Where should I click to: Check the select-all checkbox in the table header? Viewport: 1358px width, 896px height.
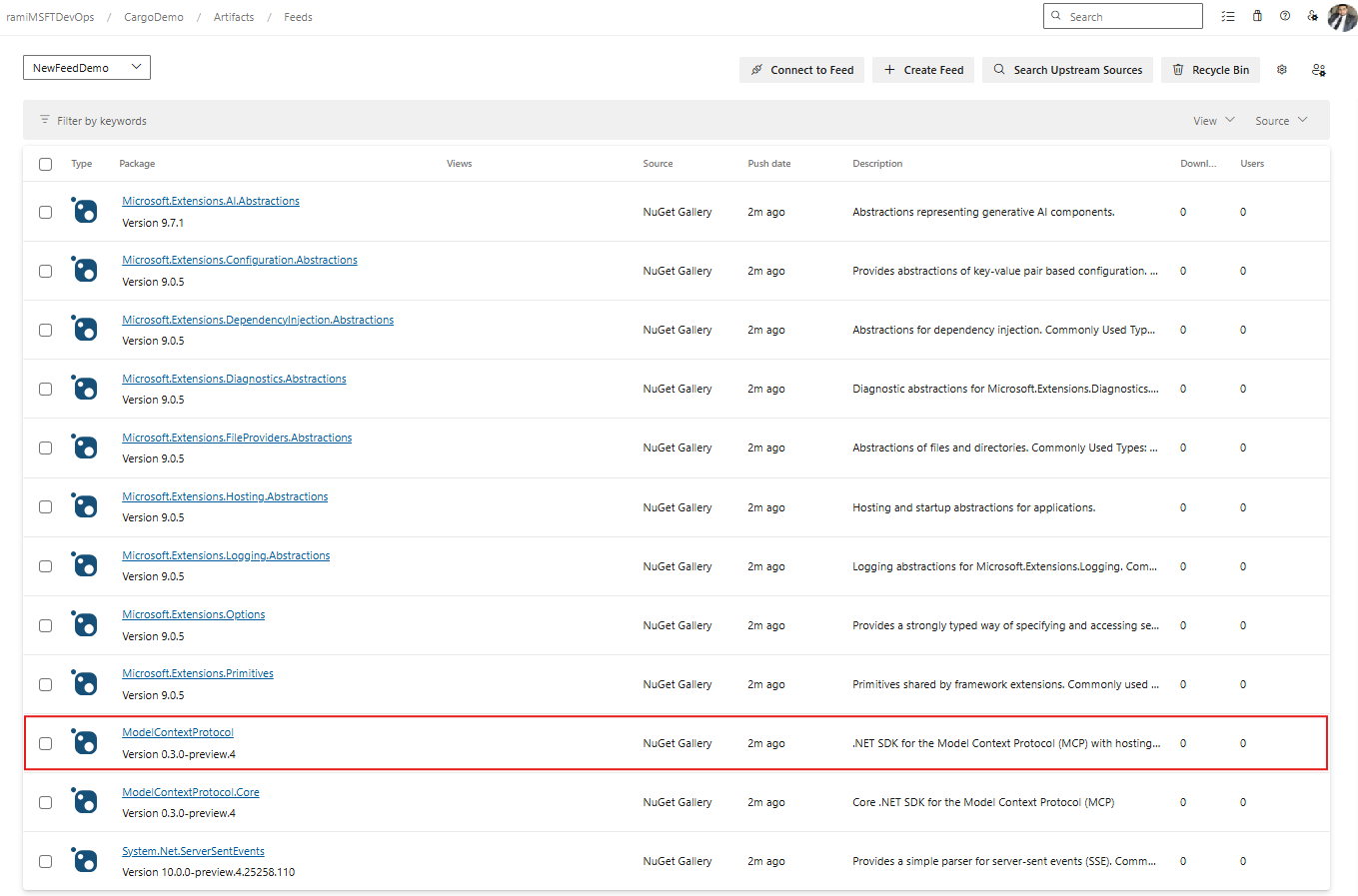coord(45,164)
